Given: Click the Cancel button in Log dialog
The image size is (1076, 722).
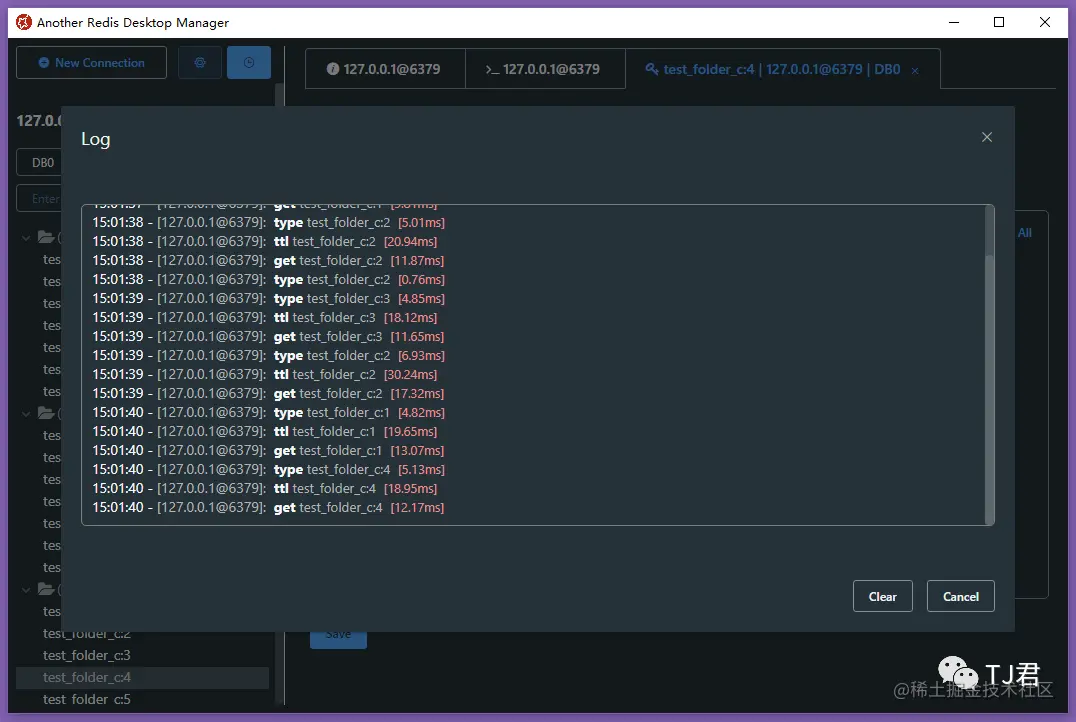Looking at the screenshot, I should pos(960,596).
